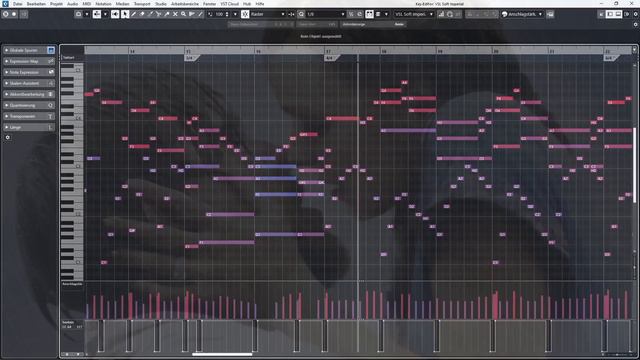Click the MIDI Input loop icon

pos(450,14)
